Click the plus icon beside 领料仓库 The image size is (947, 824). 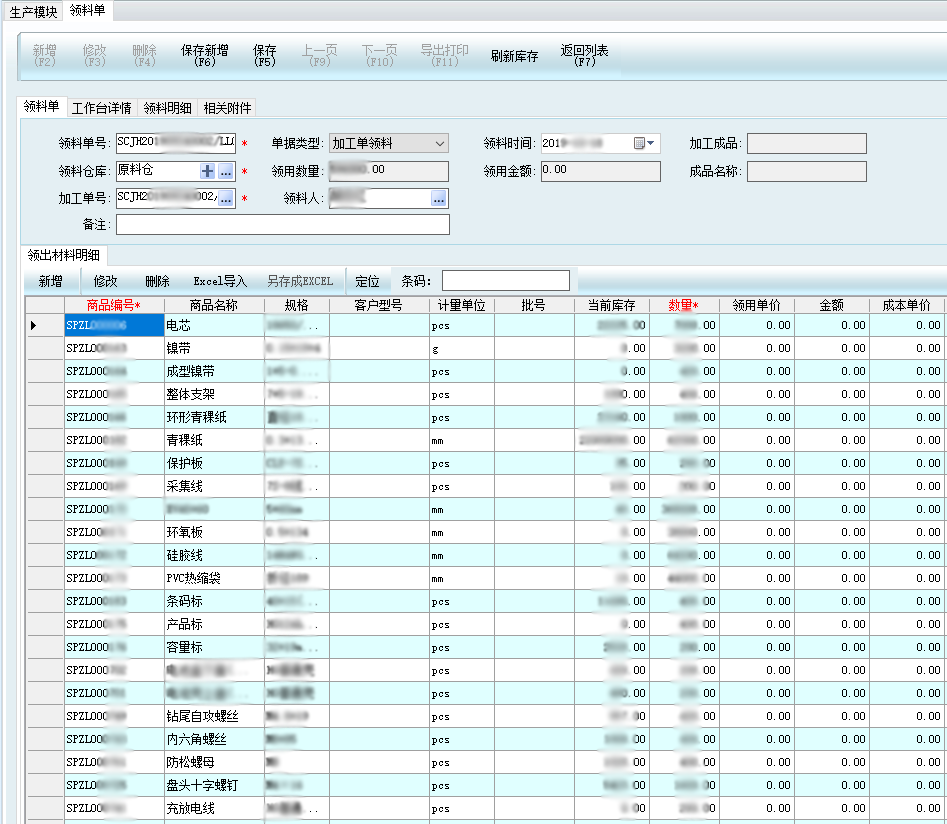207,172
